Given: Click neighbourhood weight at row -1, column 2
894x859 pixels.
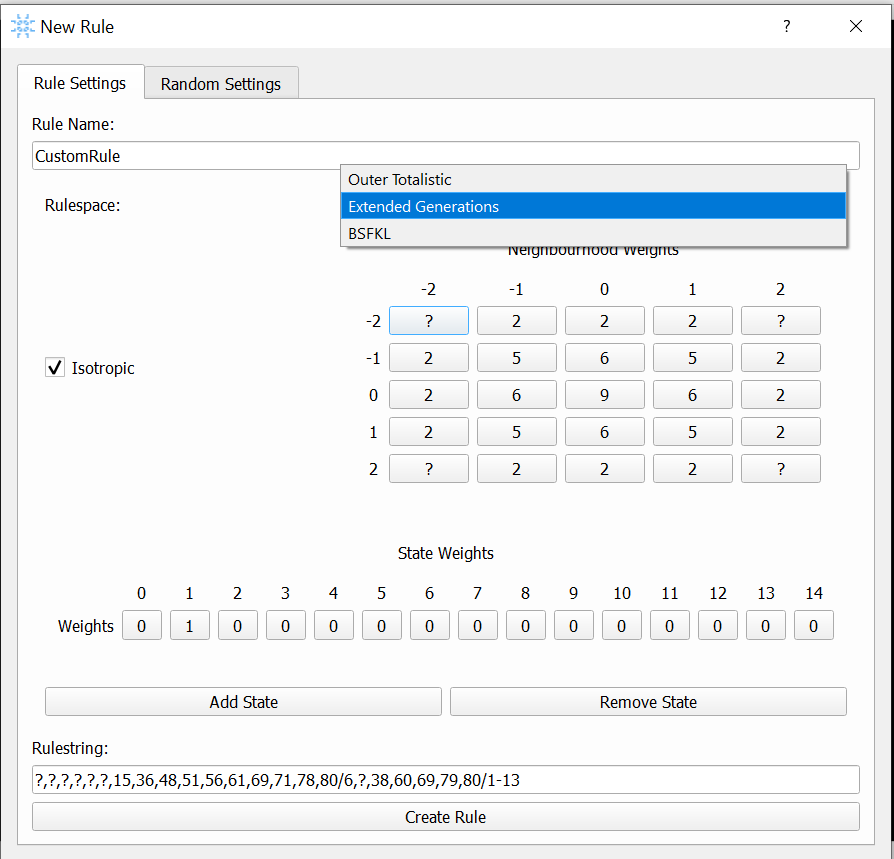Looking at the screenshot, I should 781,358.
